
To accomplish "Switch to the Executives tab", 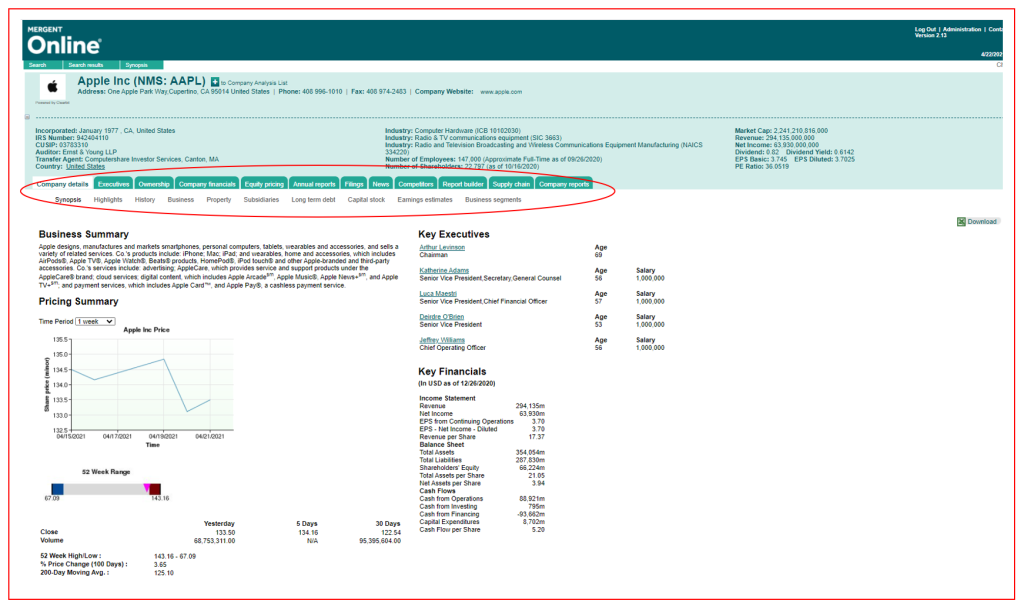I will click(x=114, y=184).
